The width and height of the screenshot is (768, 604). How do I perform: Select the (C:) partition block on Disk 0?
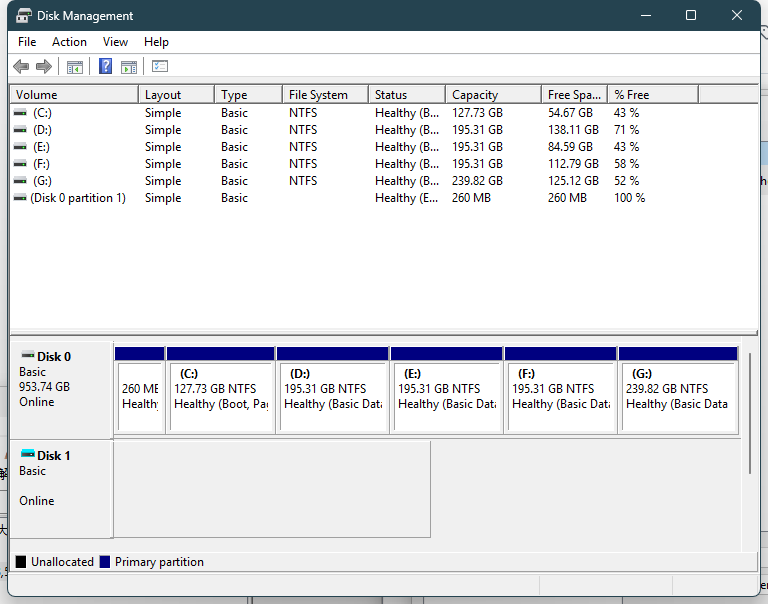pyautogui.click(x=220, y=396)
